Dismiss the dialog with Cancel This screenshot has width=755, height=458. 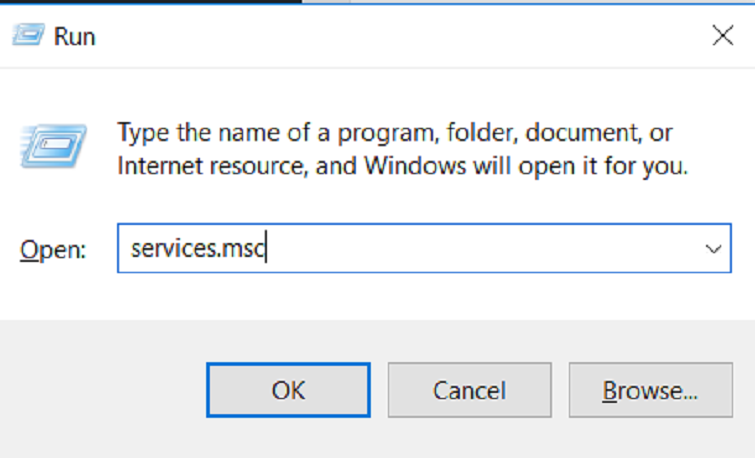[469, 390]
